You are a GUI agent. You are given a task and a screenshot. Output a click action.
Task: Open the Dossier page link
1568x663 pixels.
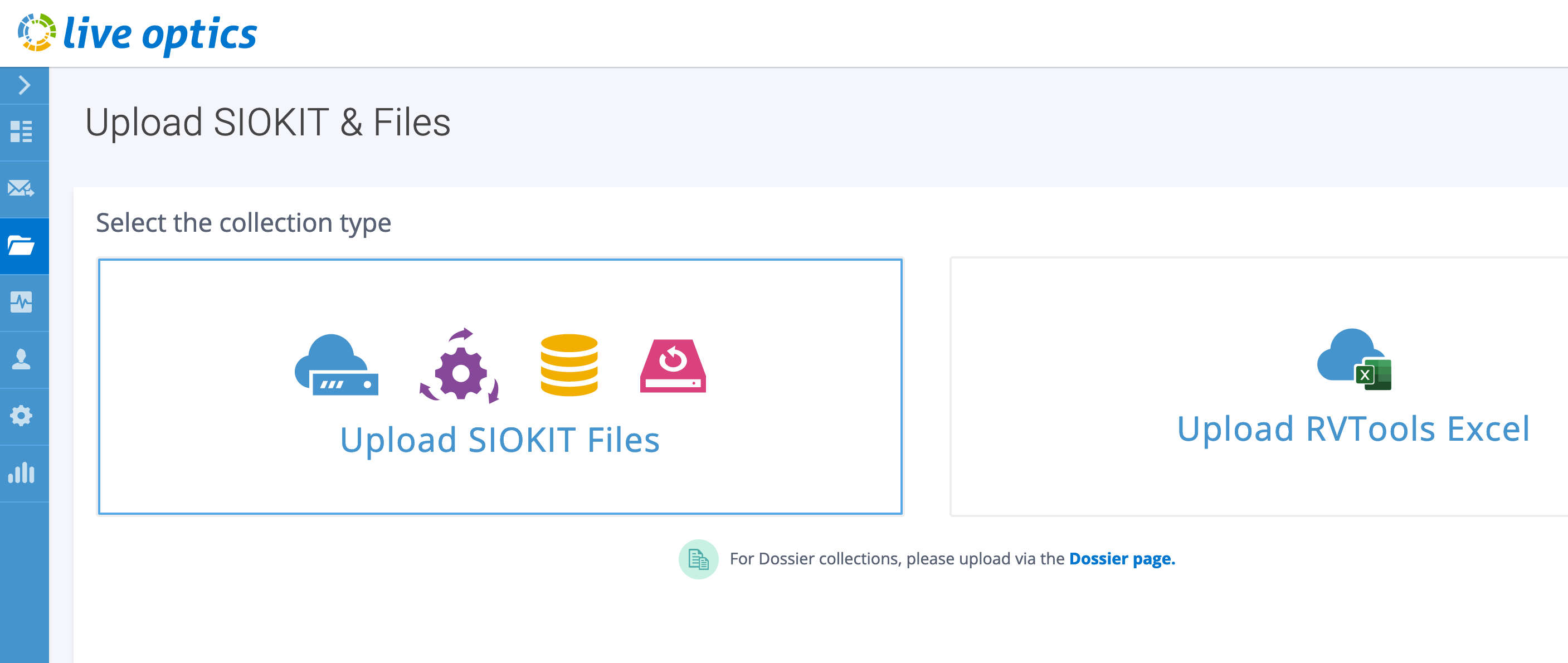(x=1122, y=559)
